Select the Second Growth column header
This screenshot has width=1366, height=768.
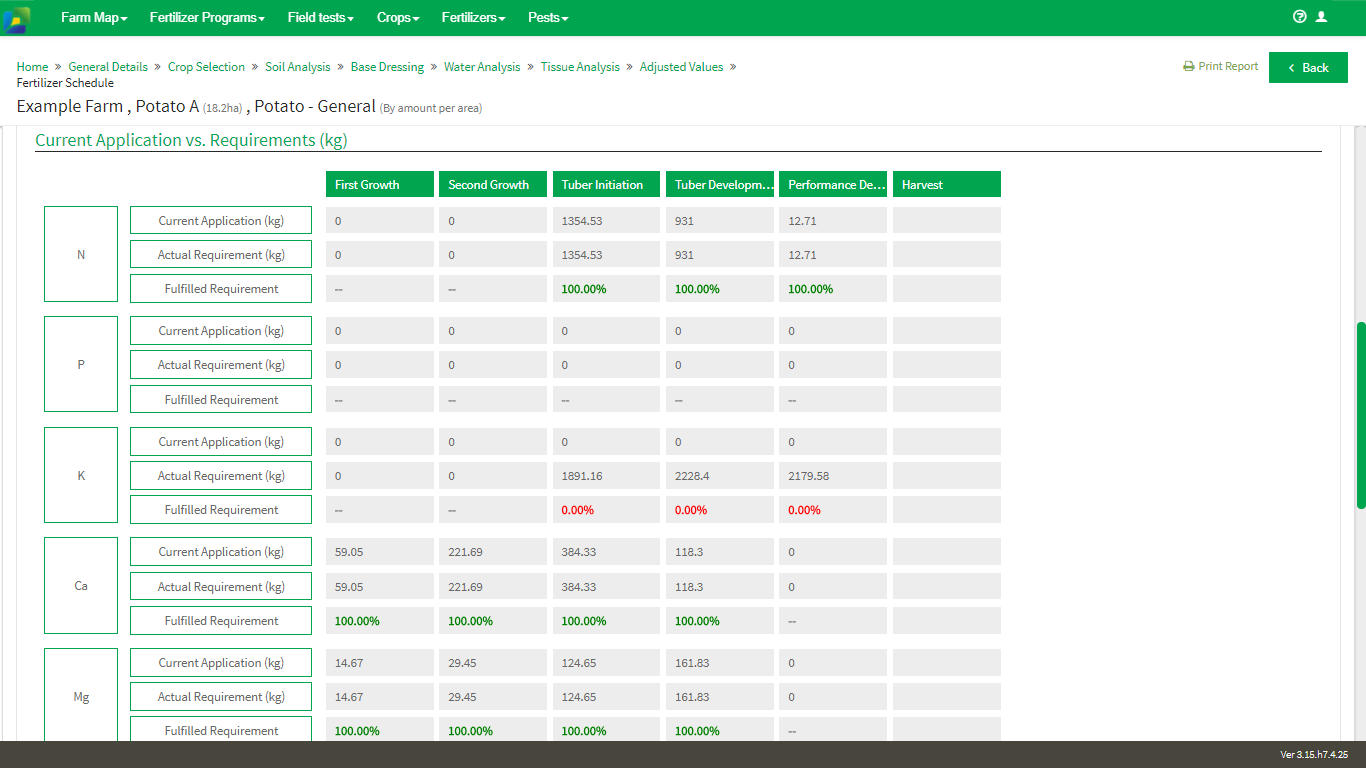point(493,184)
